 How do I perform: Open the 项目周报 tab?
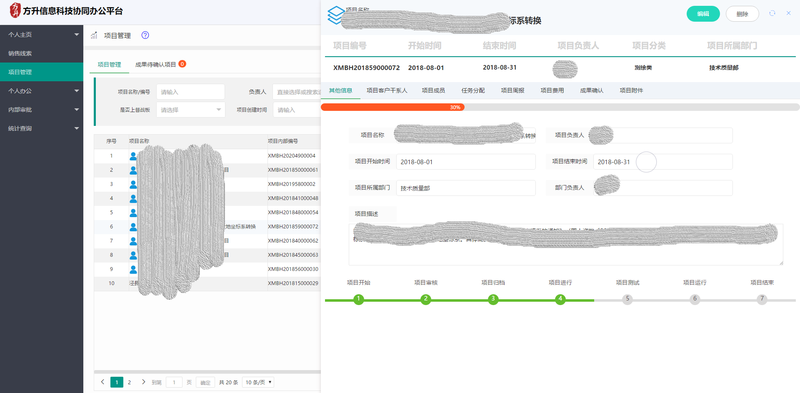(x=512, y=90)
